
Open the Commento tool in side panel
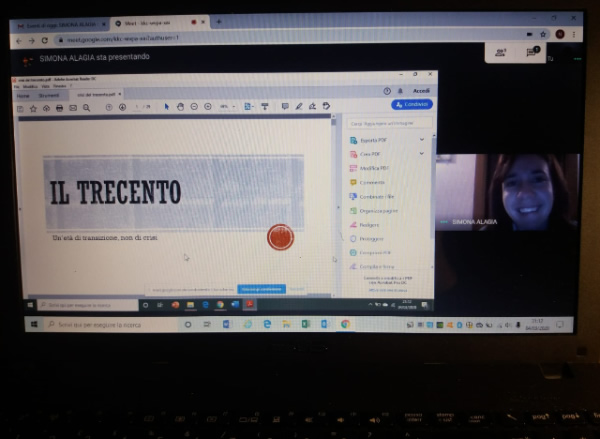(x=367, y=183)
